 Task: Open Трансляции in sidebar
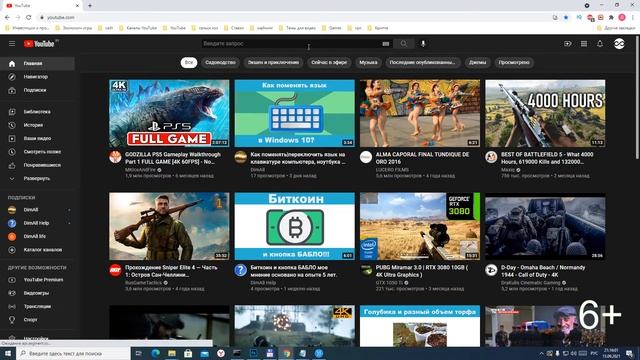[x=37, y=307]
